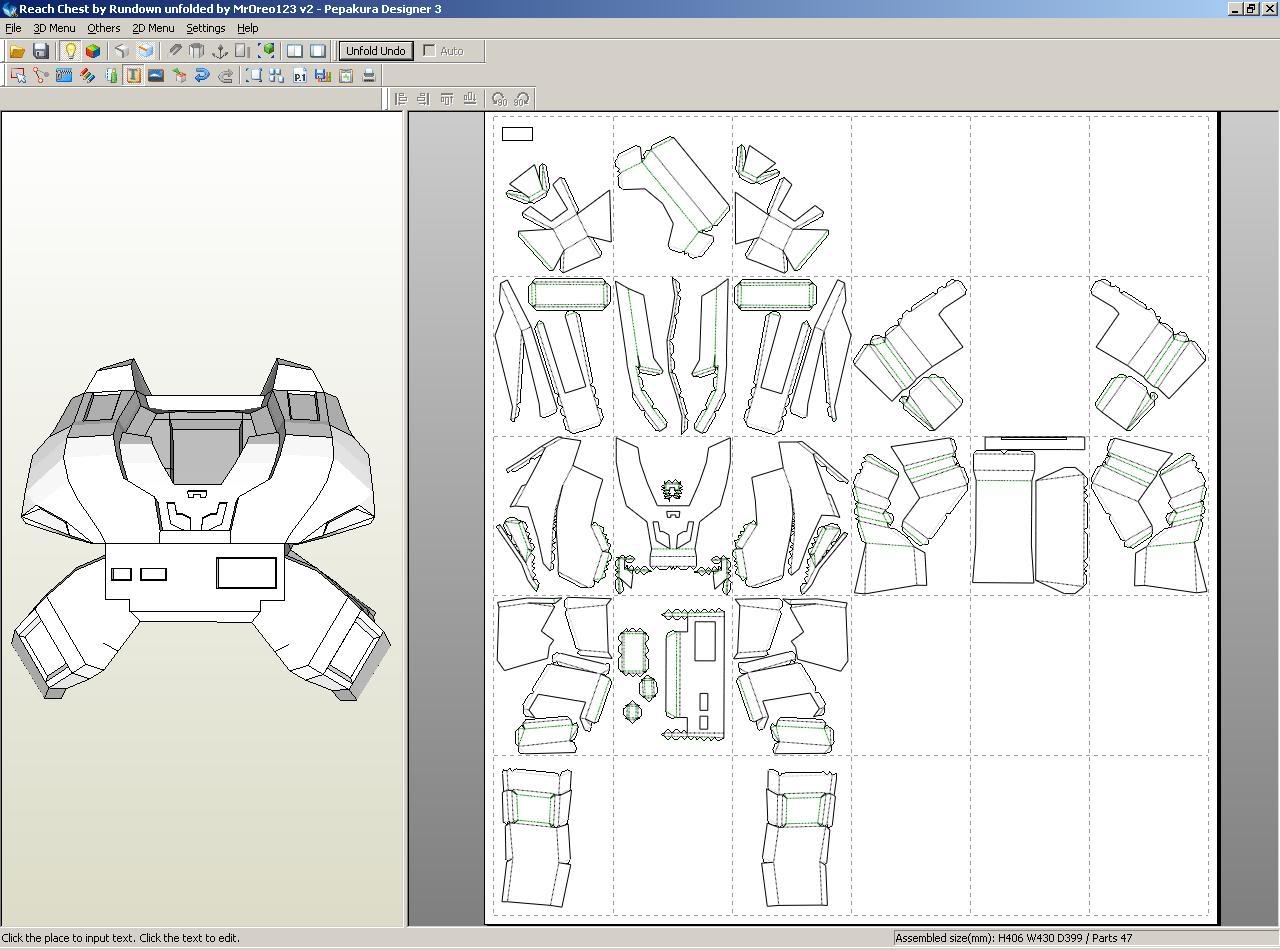Open the Others menu

point(103,28)
